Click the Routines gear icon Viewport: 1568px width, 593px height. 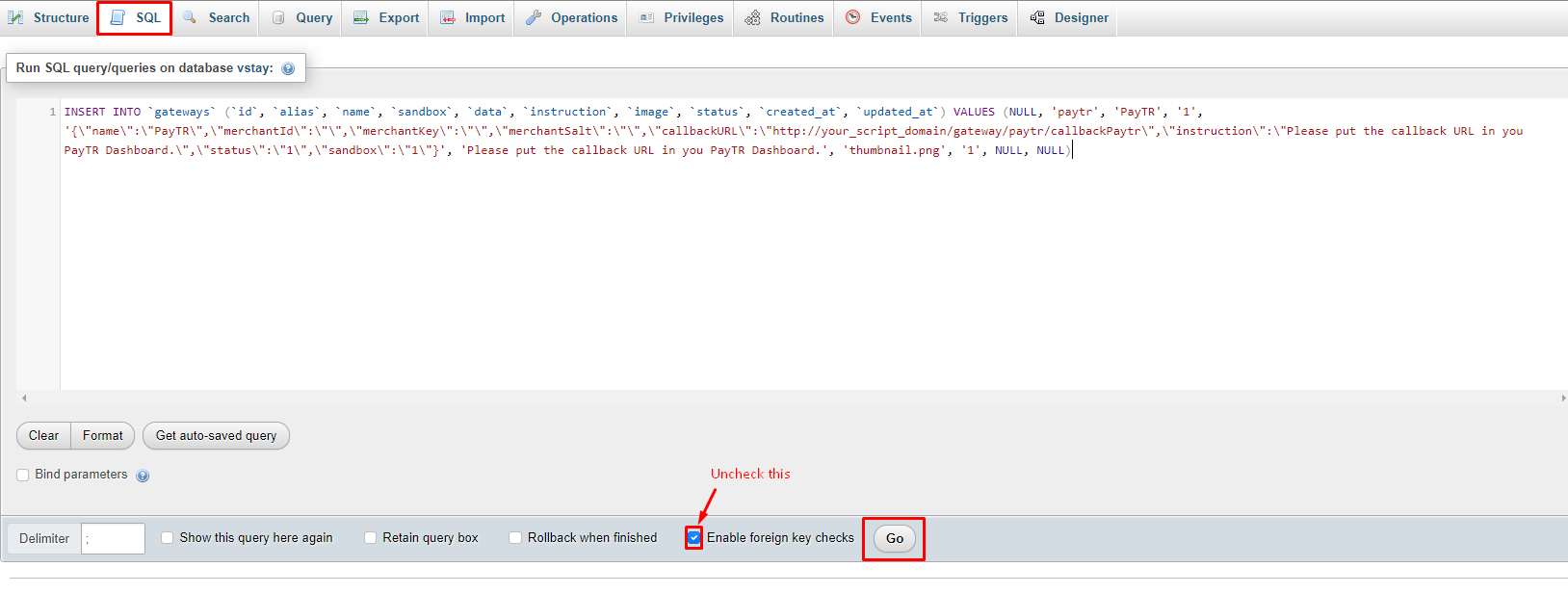[752, 18]
